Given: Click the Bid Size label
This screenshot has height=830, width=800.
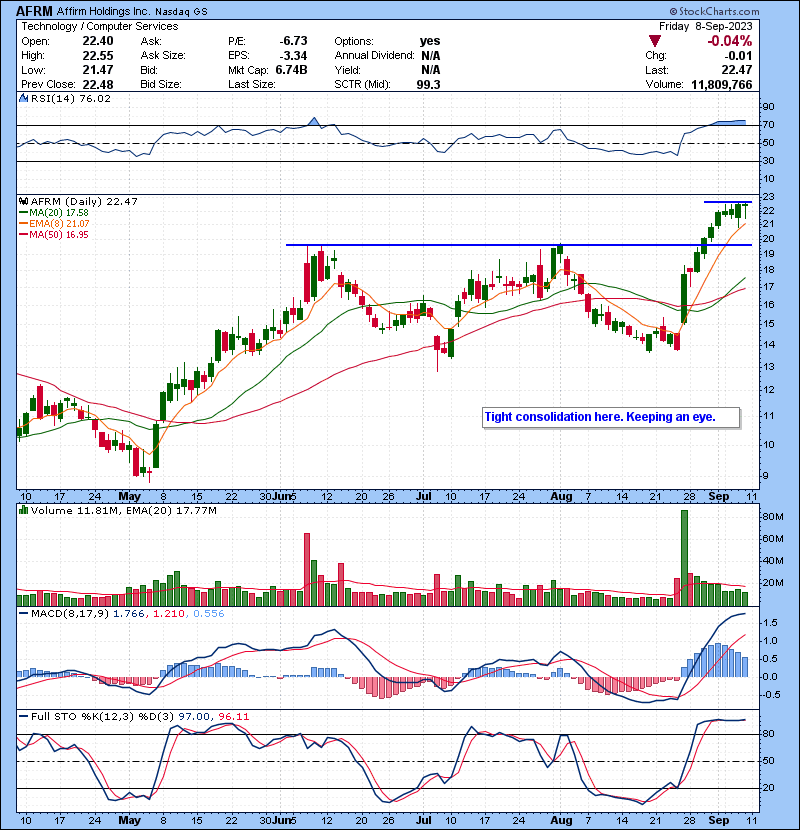Looking at the screenshot, I should tap(161, 85).
